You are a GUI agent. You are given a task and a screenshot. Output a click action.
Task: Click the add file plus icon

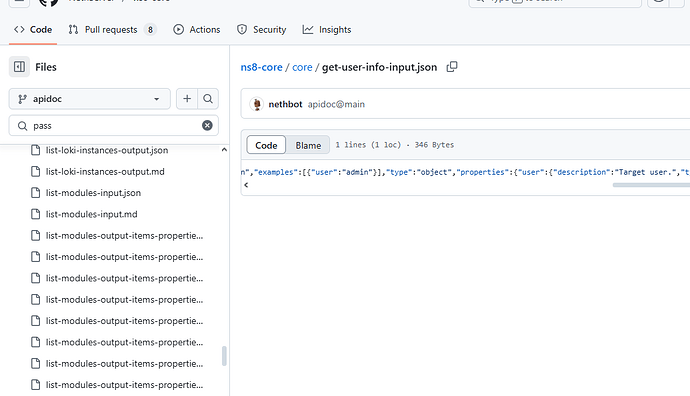tap(187, 99)
